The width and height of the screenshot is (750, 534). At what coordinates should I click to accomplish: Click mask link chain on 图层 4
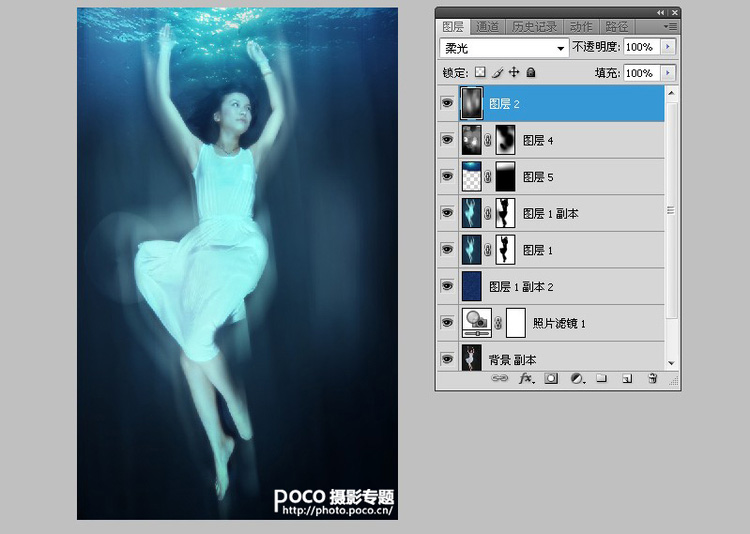[x=487, y=140]
